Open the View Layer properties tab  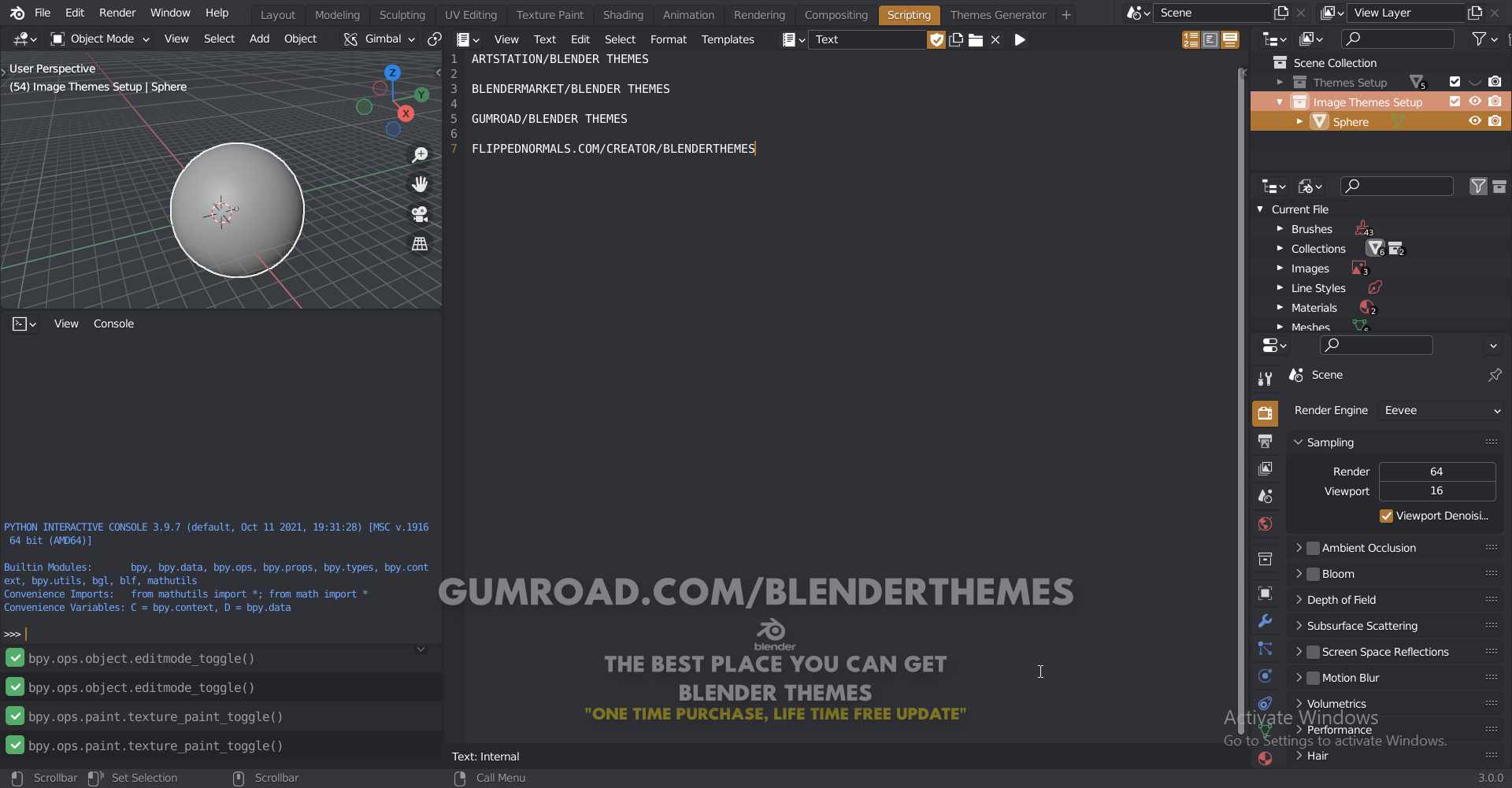1266,468
